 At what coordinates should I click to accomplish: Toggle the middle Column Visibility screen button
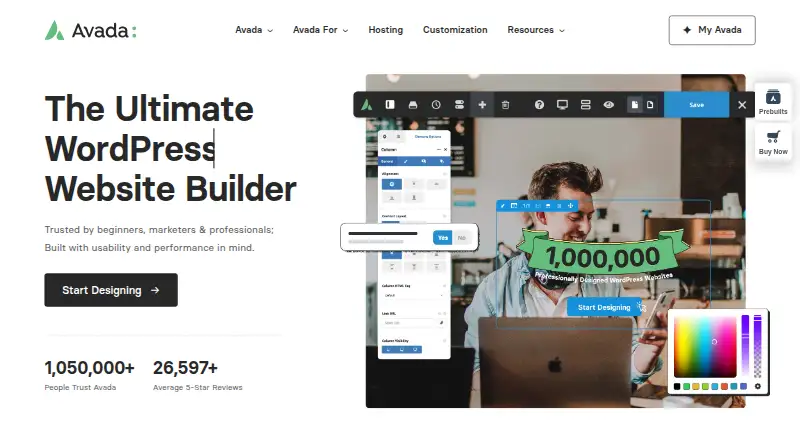(x=402, y=350)
